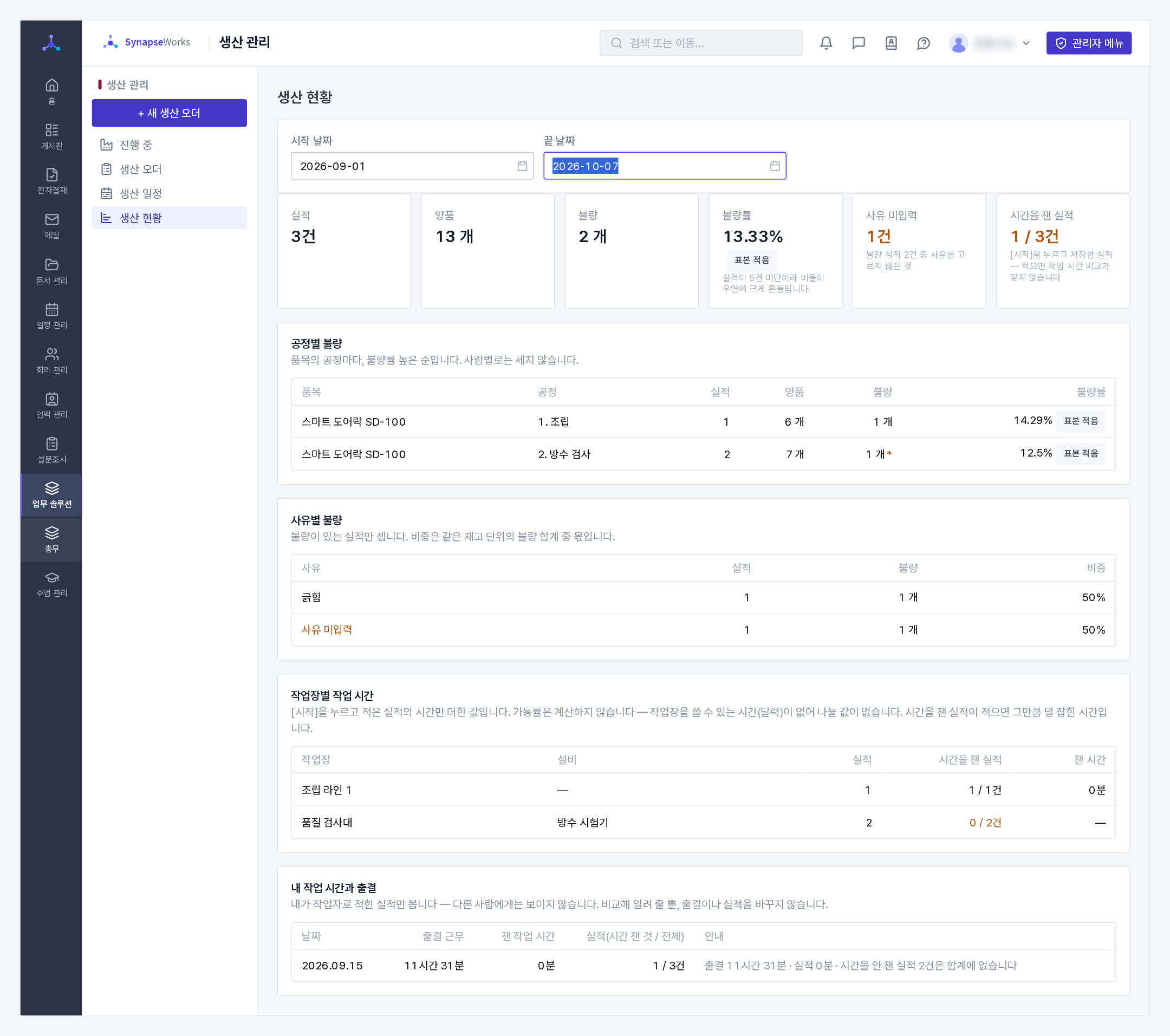Click 긁힘 reason row
Image resolution: width=1170 pixels, height=1036 pixels.
pos(703,597)
